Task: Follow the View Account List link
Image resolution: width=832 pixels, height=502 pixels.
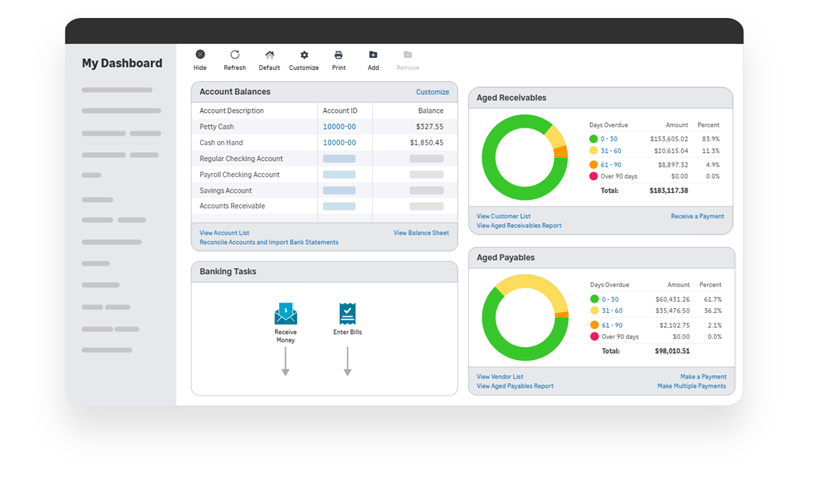Action: 224,232
